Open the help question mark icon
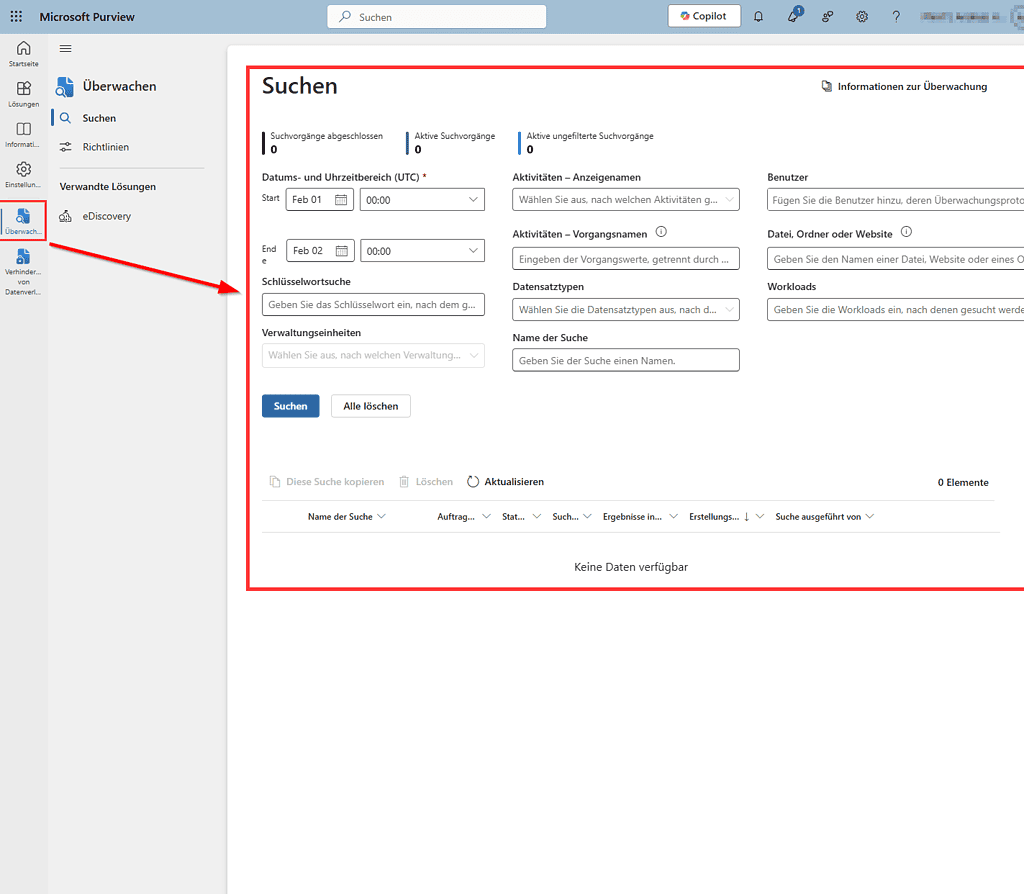Image resolution: width=1024 pixels, height=894 pixels. pos(895,16)
